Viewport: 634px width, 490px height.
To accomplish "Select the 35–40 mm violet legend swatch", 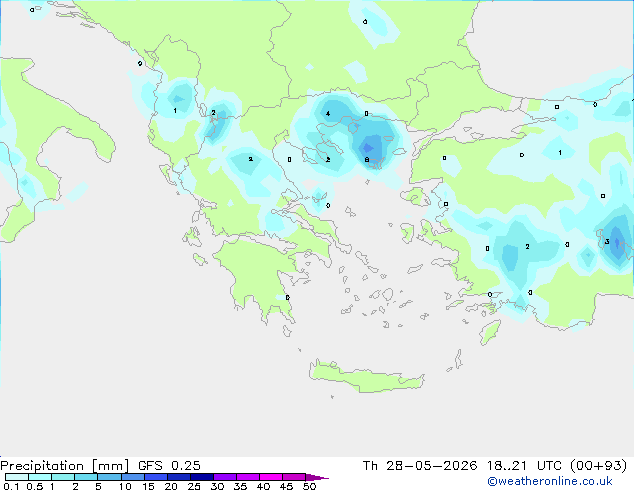I will click(x=247, y=477).
